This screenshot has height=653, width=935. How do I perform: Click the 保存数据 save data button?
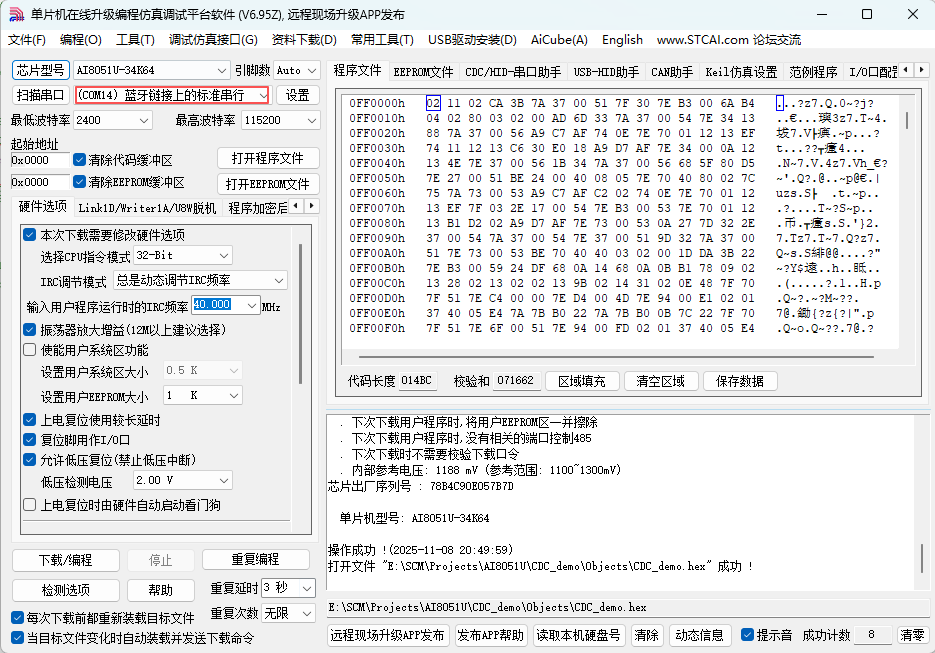[x=740, y=381]
